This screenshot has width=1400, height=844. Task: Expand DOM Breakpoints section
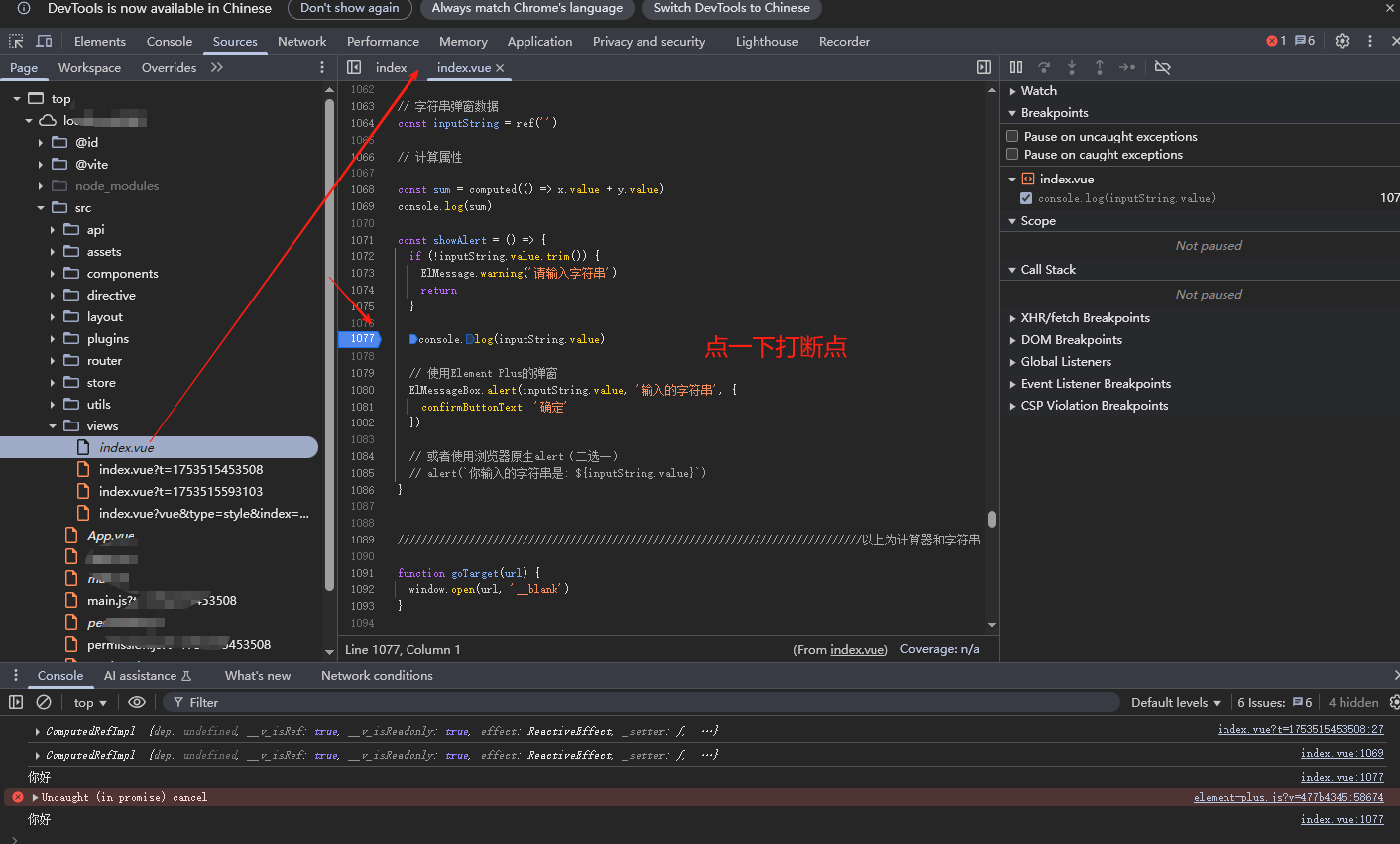1012,340
